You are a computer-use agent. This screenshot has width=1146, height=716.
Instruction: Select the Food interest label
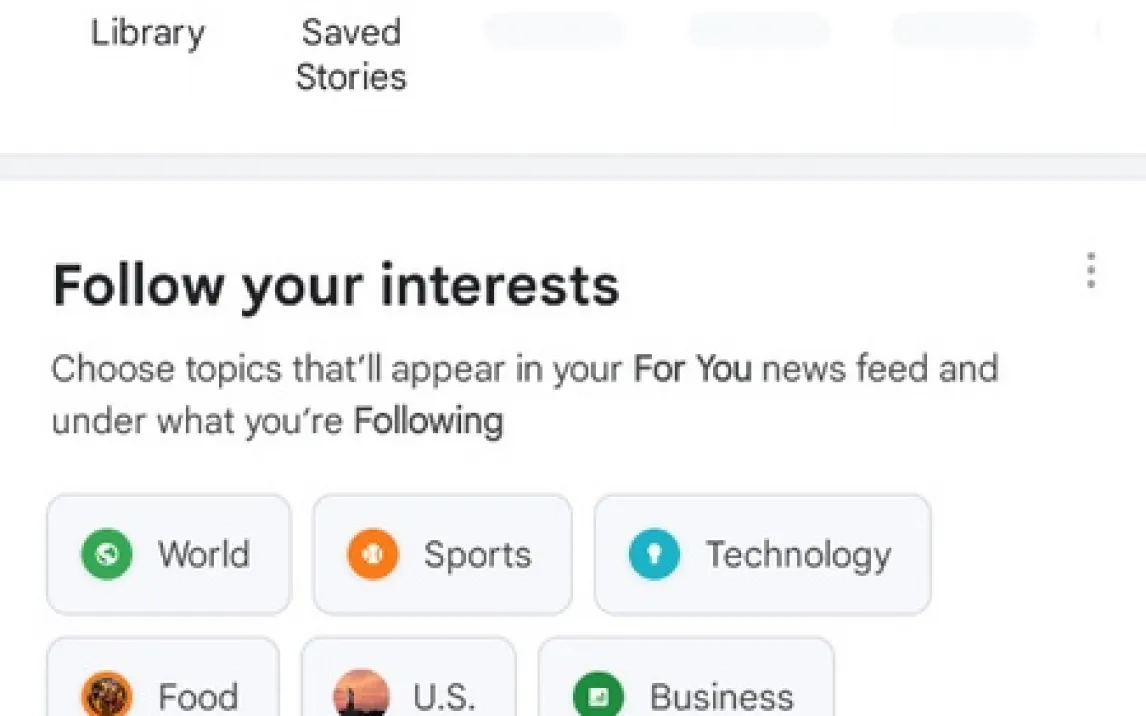[x=198, y=695]
